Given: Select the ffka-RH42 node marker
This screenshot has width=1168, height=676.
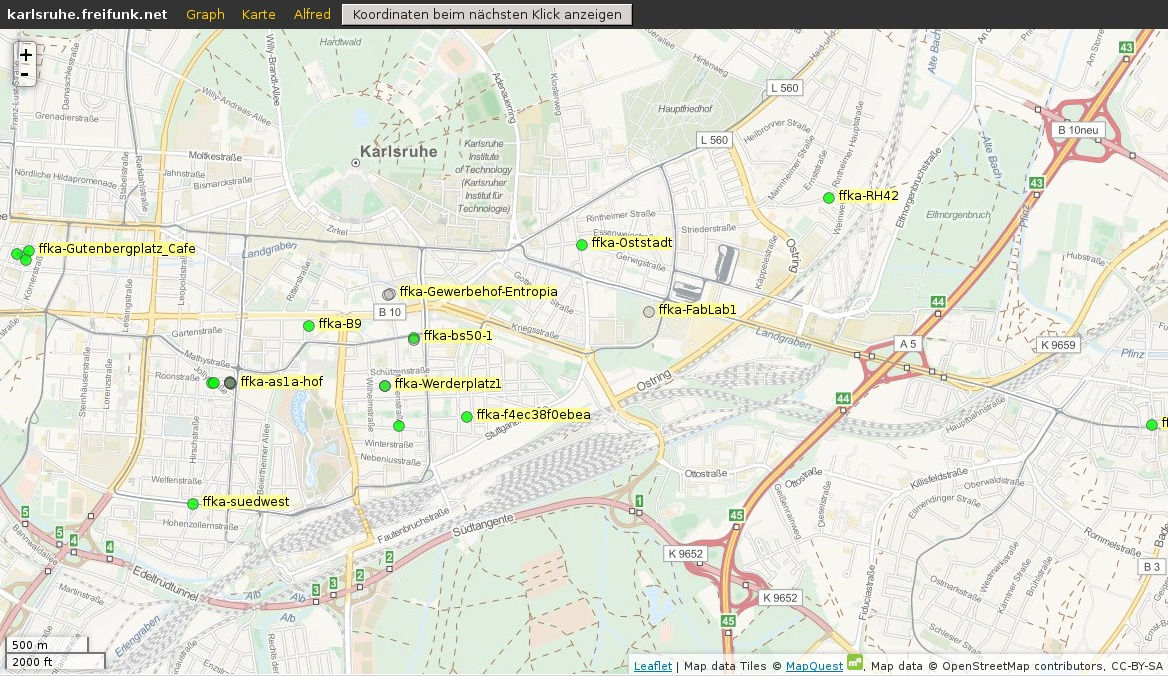Looking at the screenshot, I should coord(828,197).
